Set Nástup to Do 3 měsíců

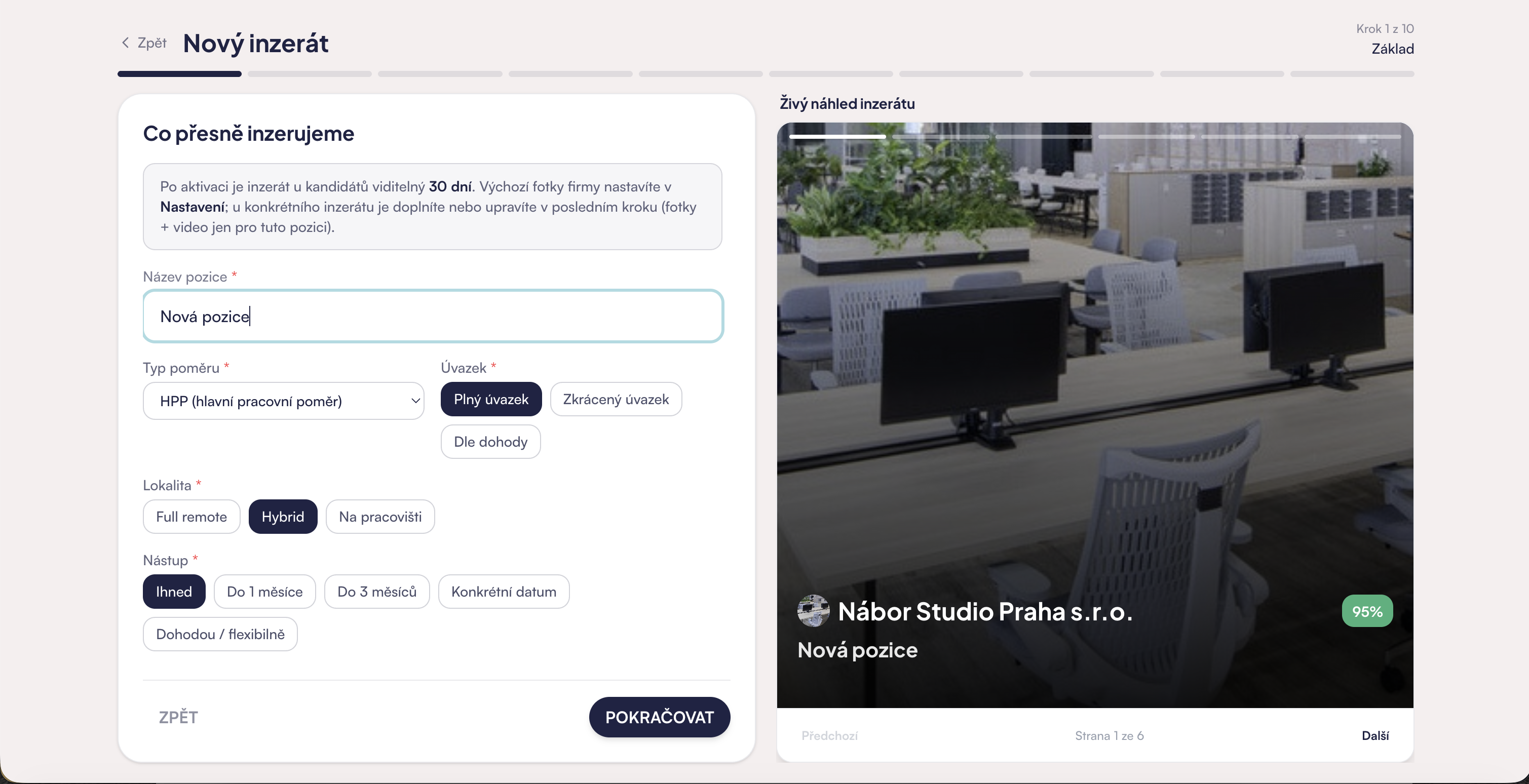coord(377,592)
